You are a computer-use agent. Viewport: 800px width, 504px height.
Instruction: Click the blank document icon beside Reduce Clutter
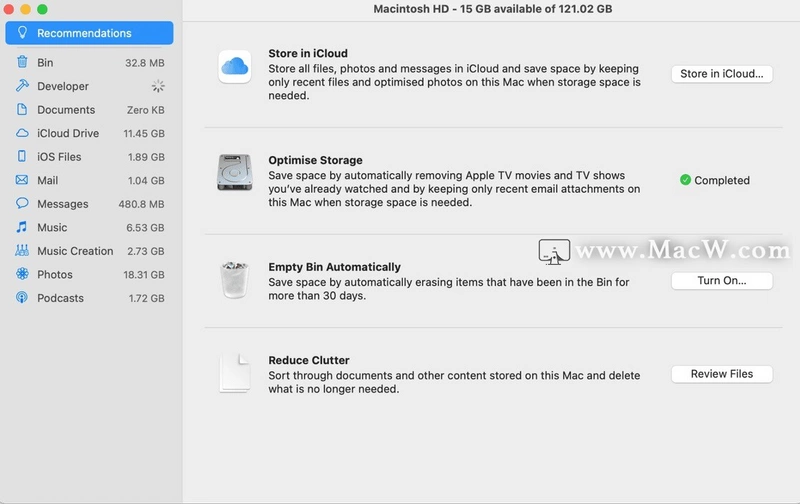pyautogui.click(x=235, y=373)
